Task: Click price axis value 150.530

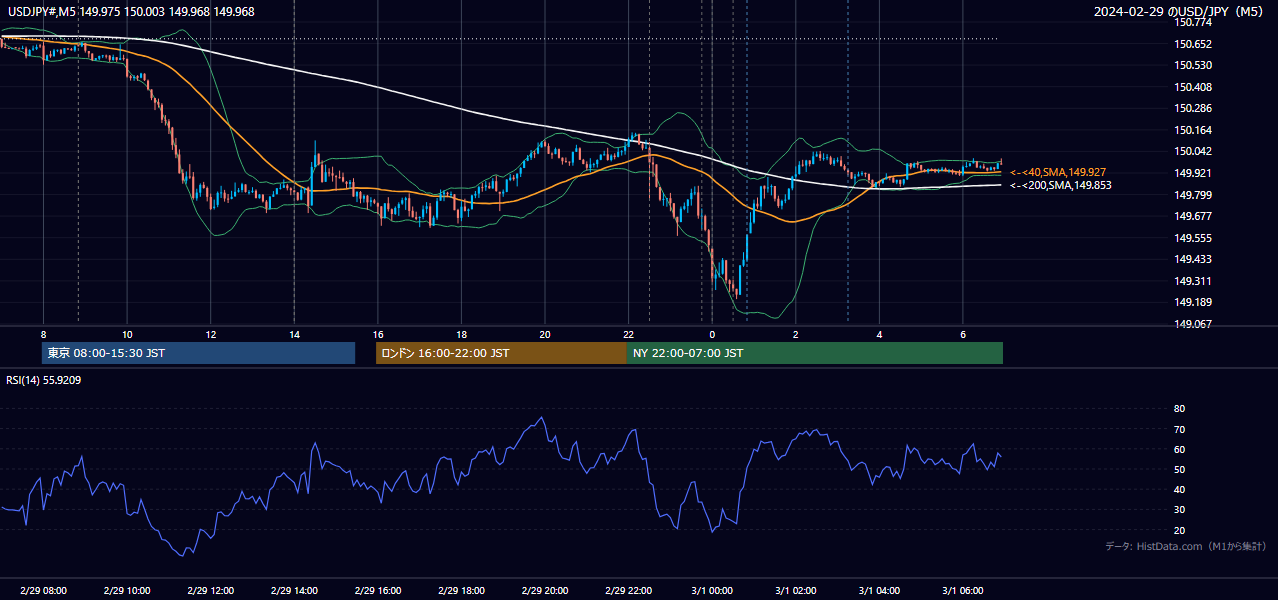Action: pyautogui.click(x=1193, y=65)
